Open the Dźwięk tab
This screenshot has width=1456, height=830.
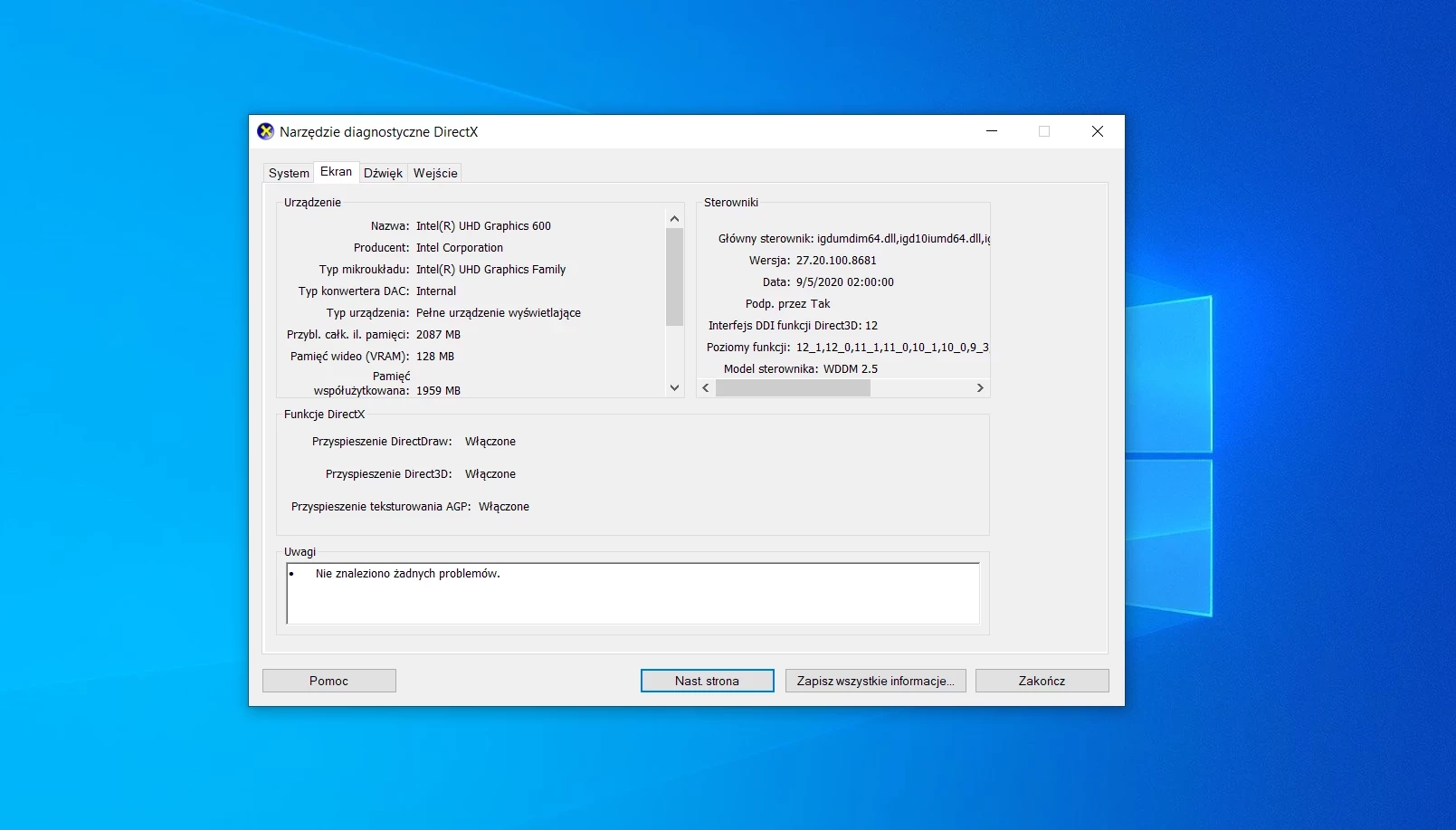coord(383,173)
